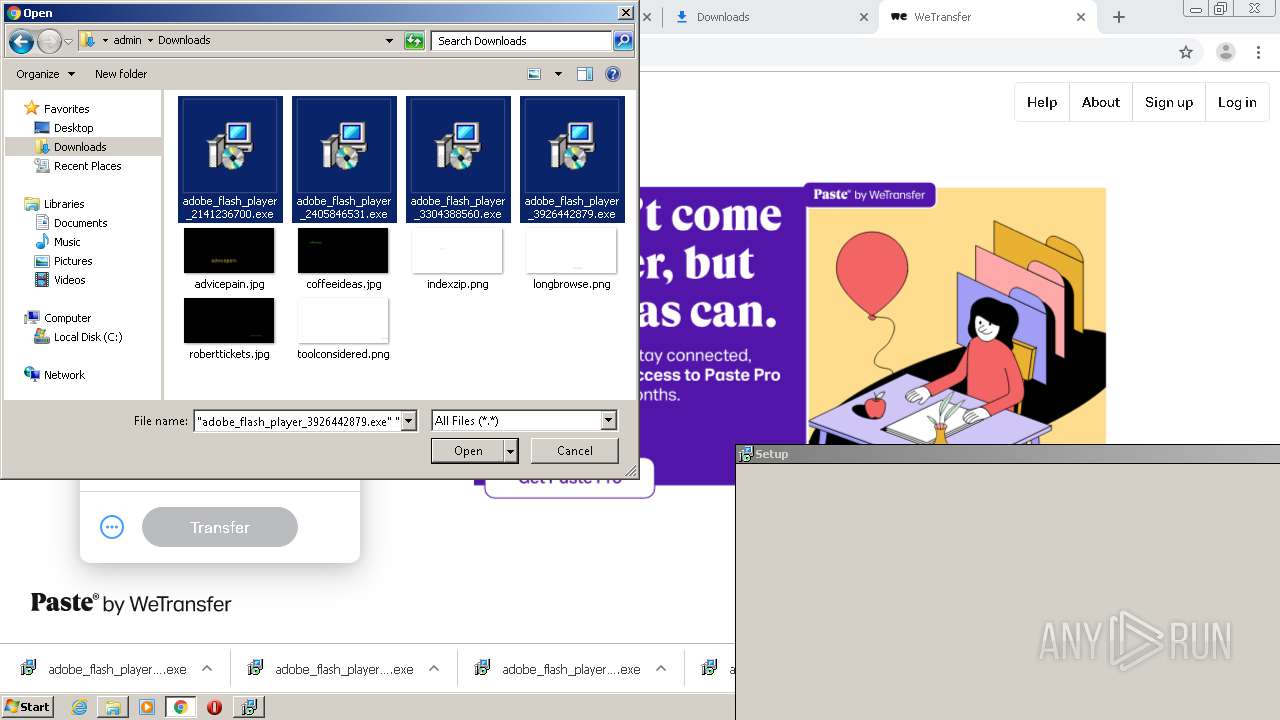Click Help in WeTransfer header
The width and height of the screenshot is (1280, 720).
pyautogui.click(x=1042, y=102)
